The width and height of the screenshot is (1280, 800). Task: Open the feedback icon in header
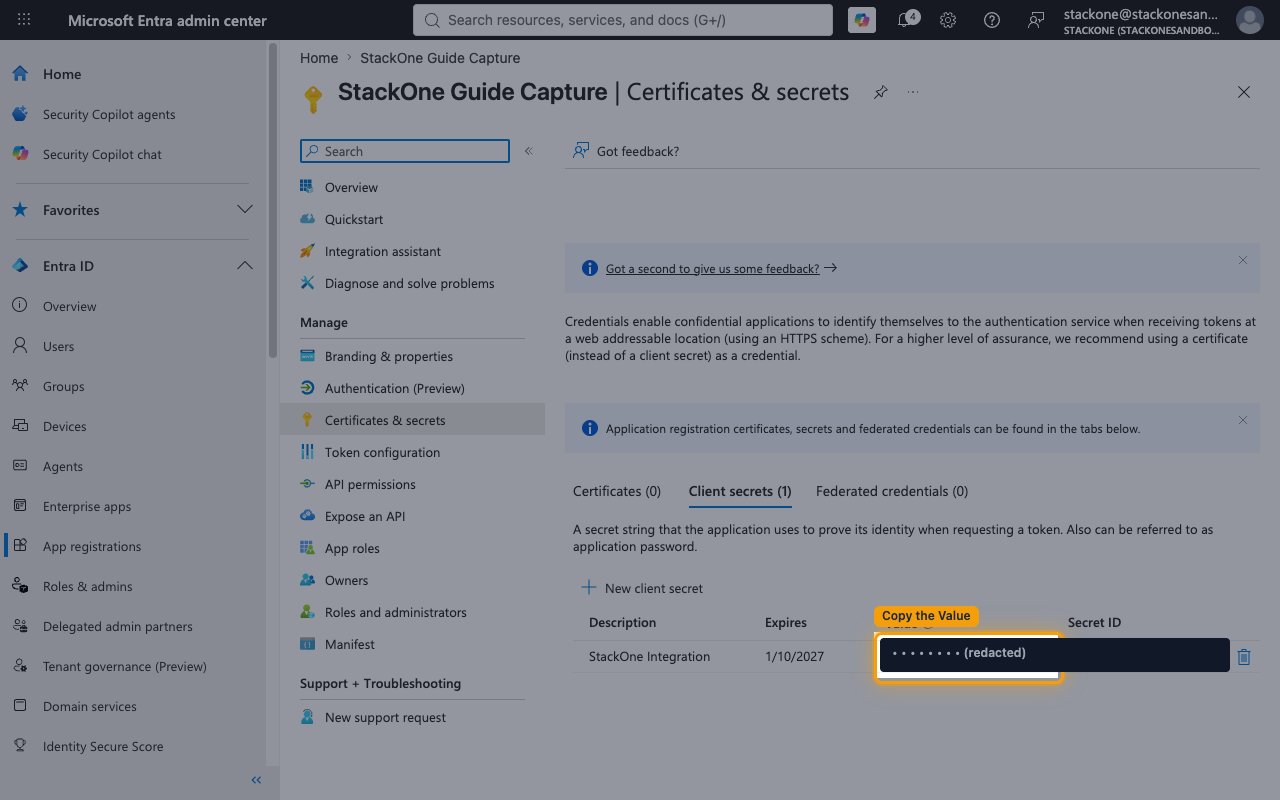[x=1036, y=20]
